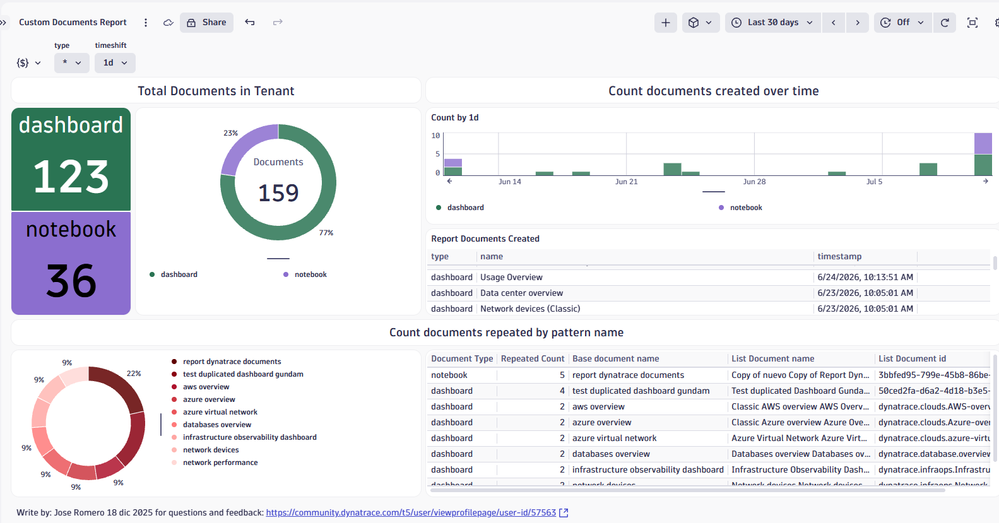Viewport: 999px width, 523px height.
Task: Click the cloud save status icon
Action: point(168,22)
